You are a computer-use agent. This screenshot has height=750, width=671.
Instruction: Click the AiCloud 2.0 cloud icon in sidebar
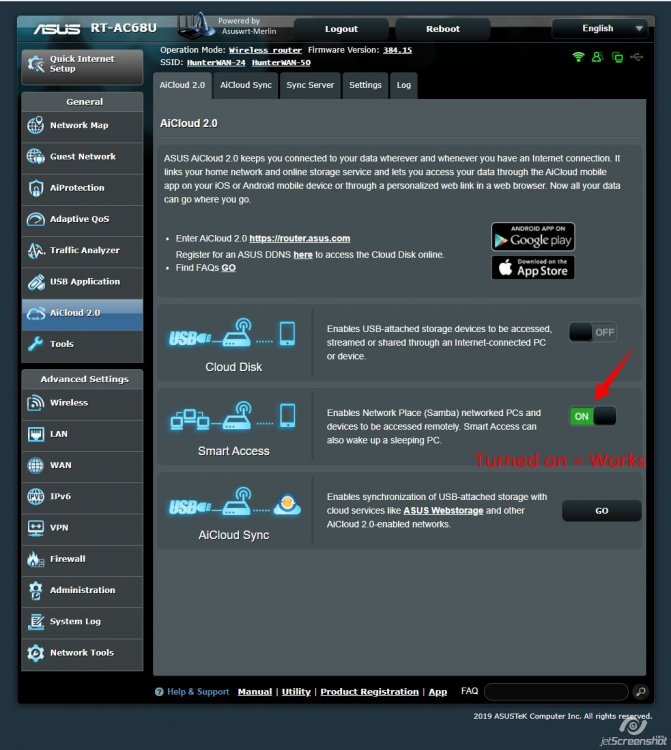coord(36,313)
